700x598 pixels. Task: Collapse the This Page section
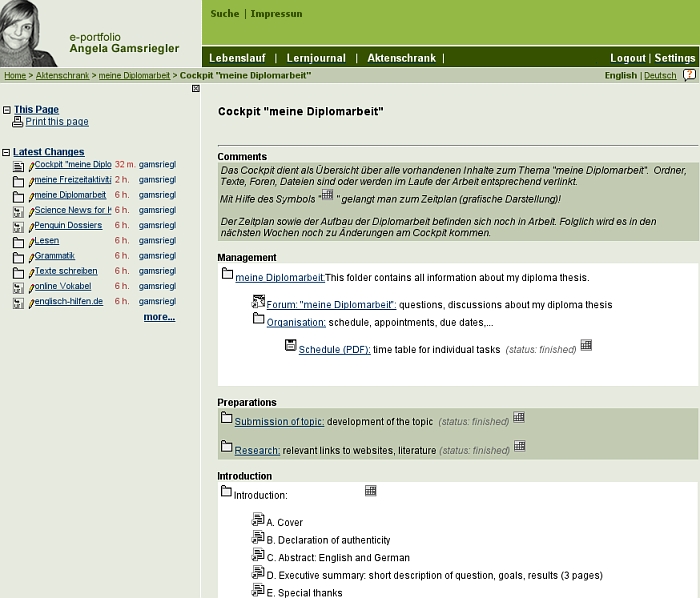tap(7, 110)
